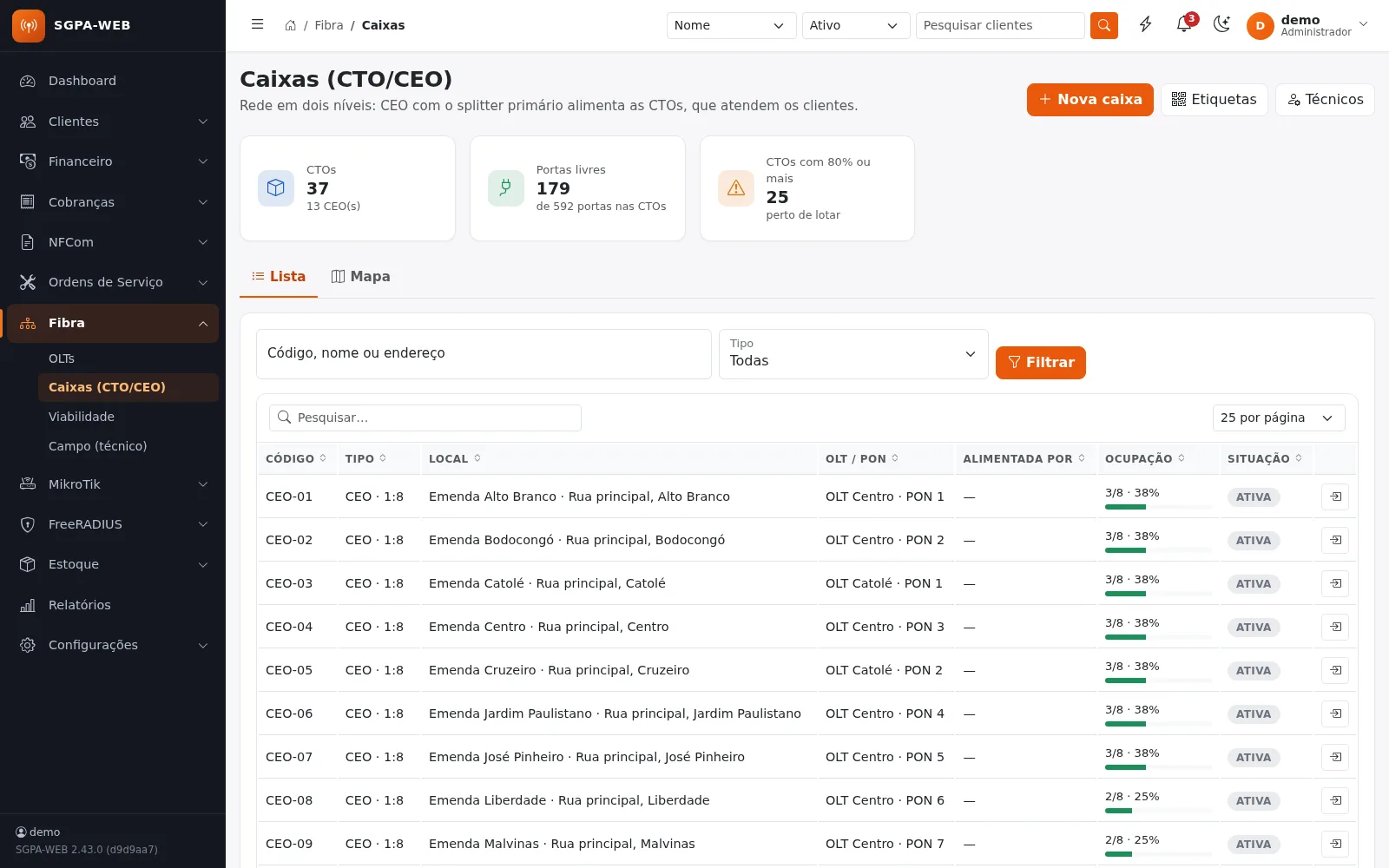The height and width of the screenshot is (868, 1389).
Task: Click the Fibra breadcrumb link
Action: 329,25
